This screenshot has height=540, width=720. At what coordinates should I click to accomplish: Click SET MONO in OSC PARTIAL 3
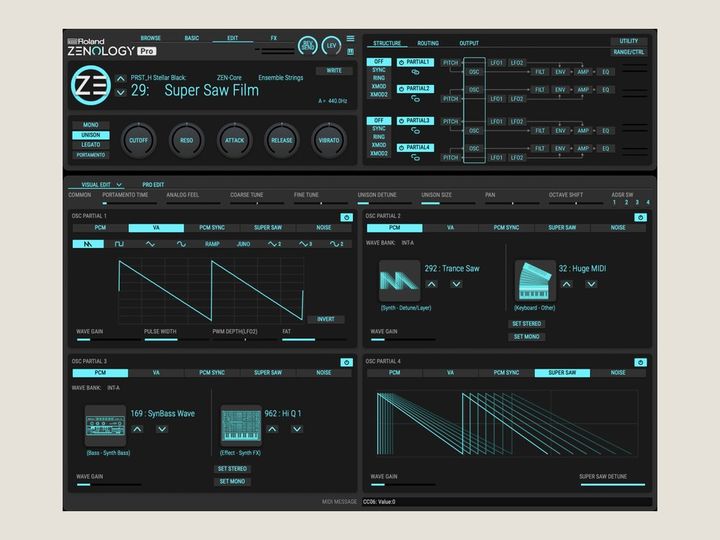(x=232, y=482)
